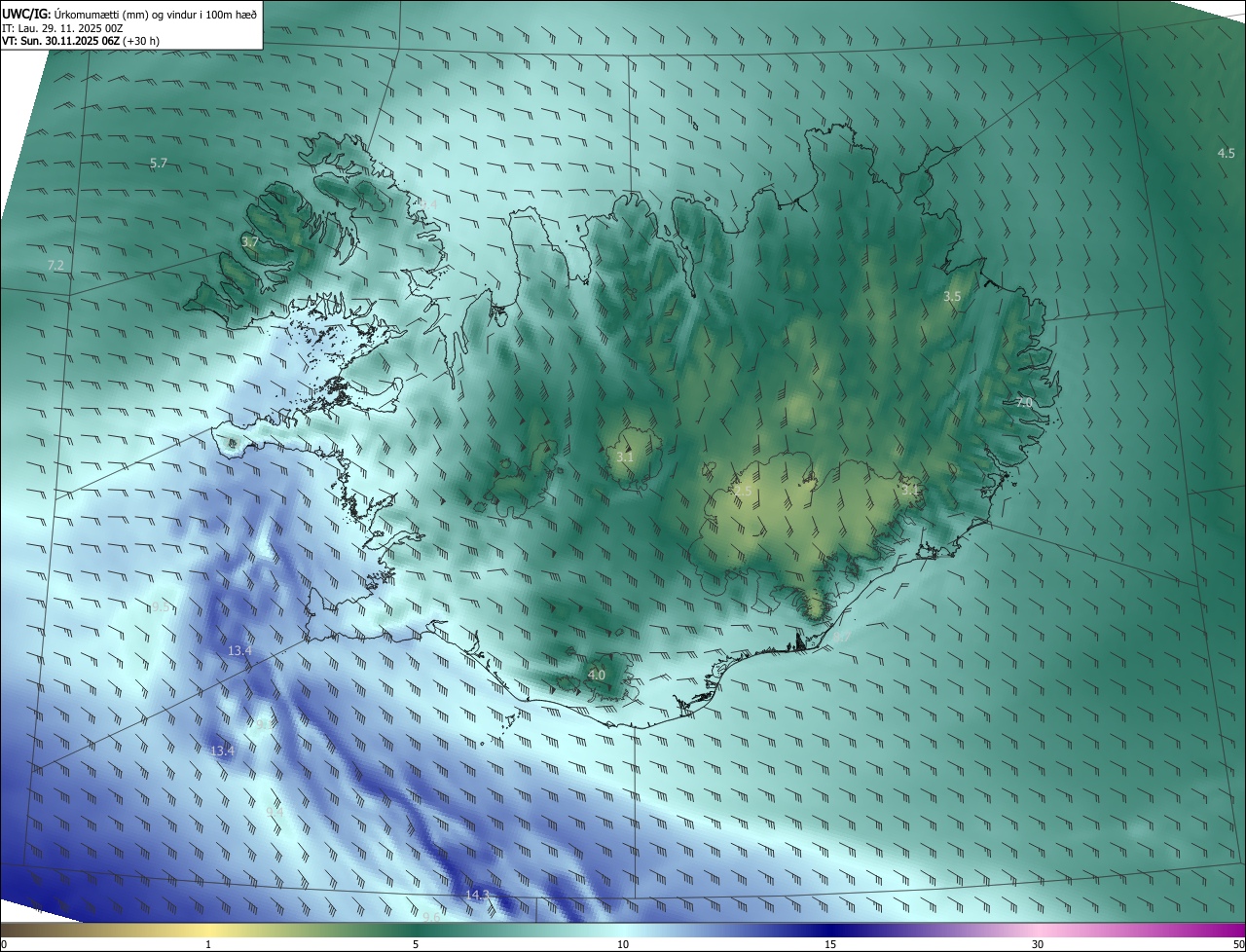Click the map value label "4.5"
The height and width of the screenshot is (952, 1246).
[1227, 154]
